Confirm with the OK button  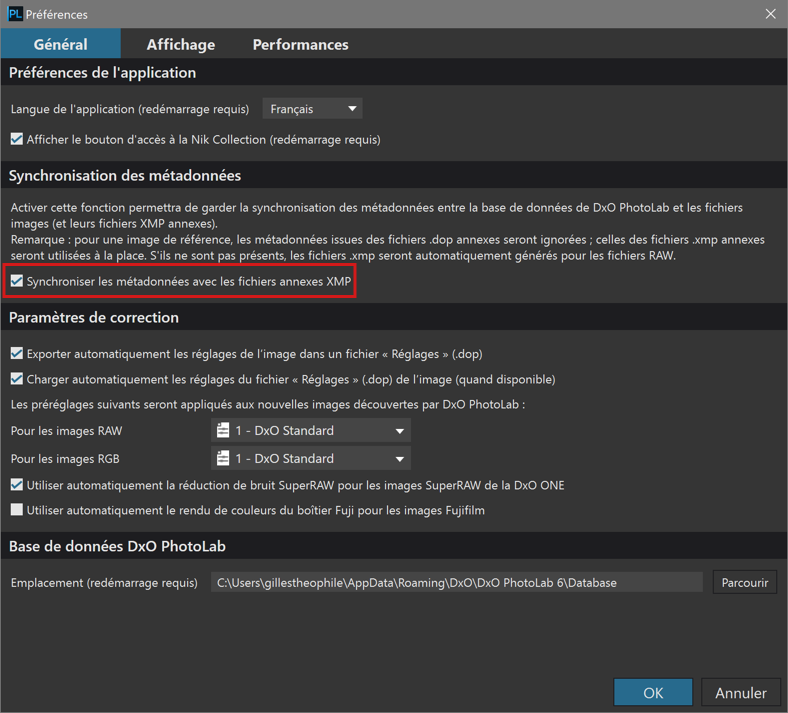click(x=653, y=692)
